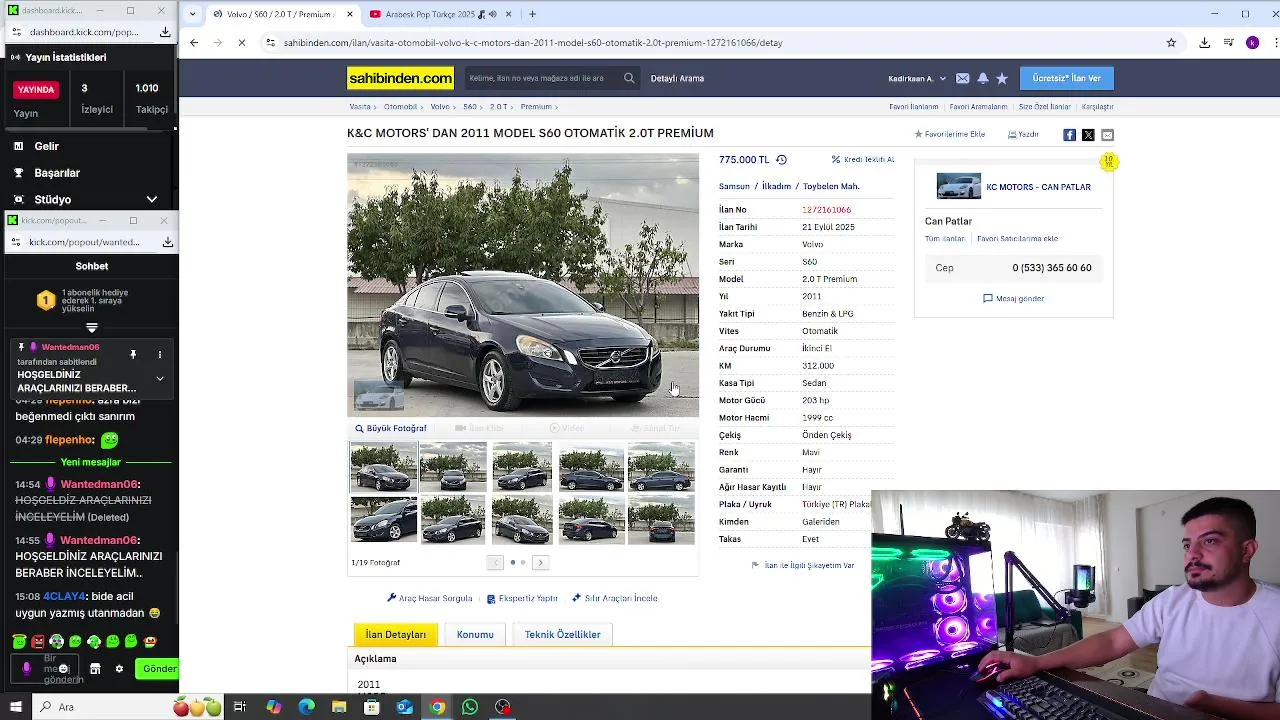Viewport: 1280px width, 720px height.
Task: Share the listing by email icon
Action: coord(1107,135)
